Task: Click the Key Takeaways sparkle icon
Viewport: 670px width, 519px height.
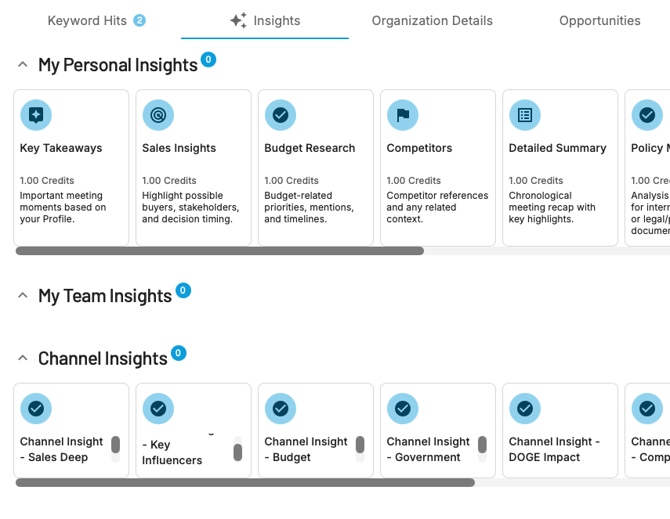Action: point(36,115)
